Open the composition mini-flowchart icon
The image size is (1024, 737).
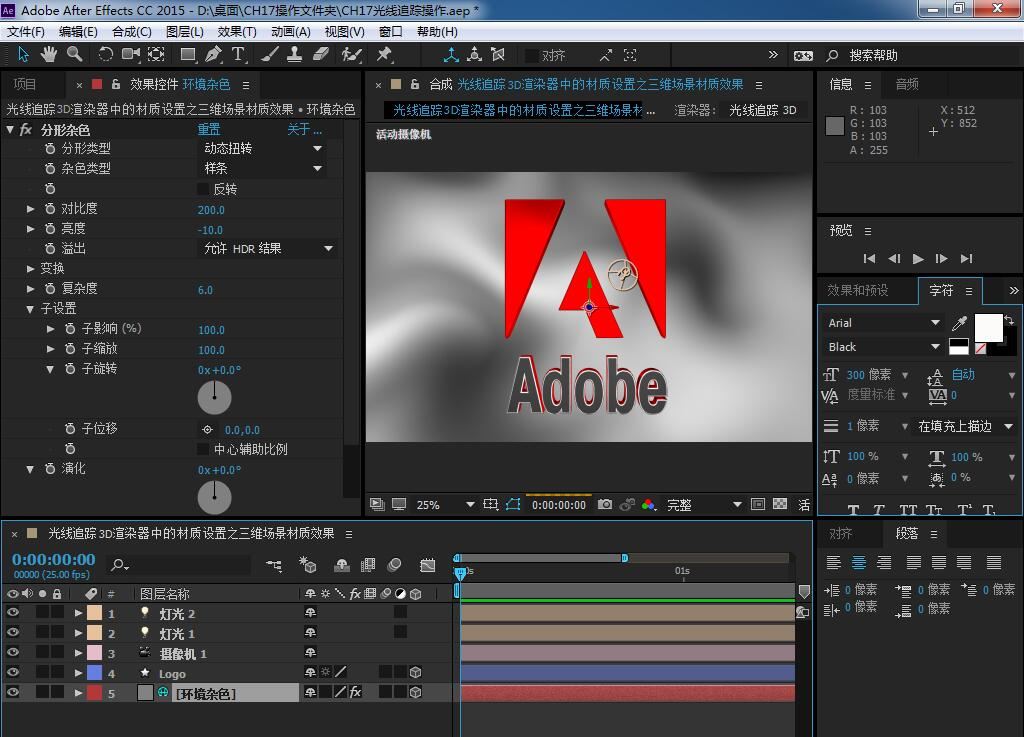pos(274,565)
